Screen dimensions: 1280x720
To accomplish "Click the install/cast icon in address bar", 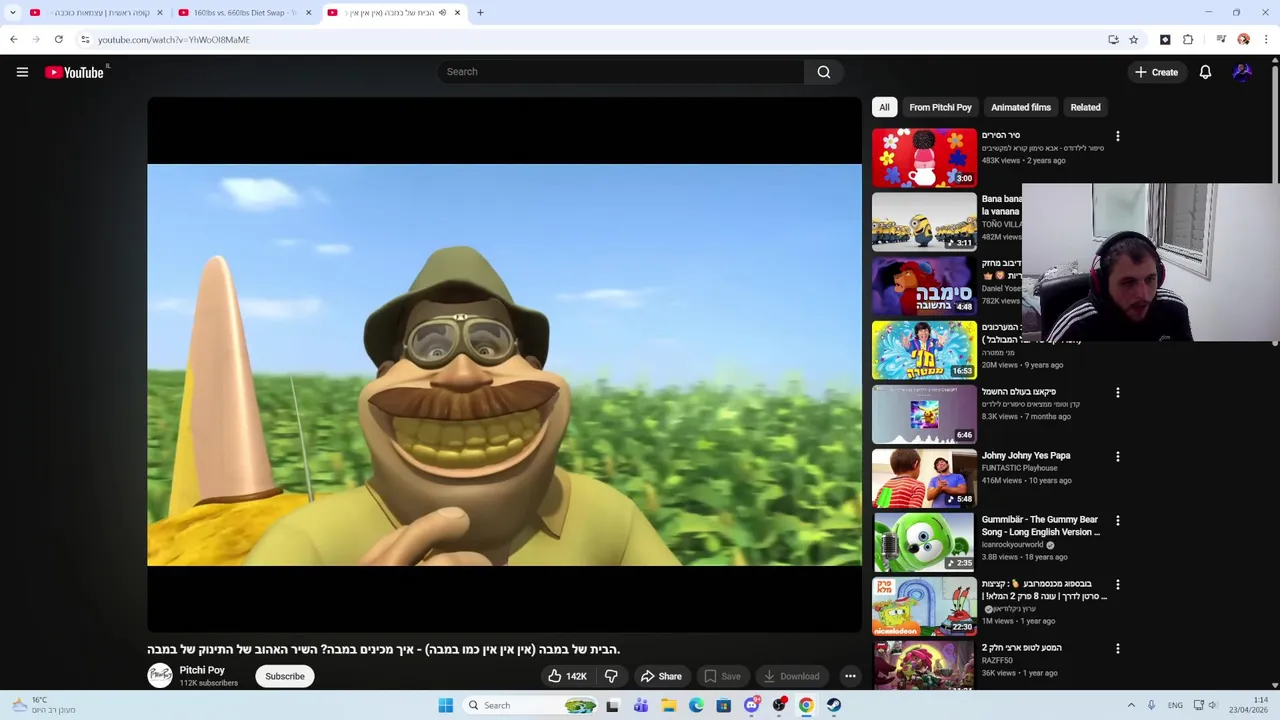I will click(1113, 40).
